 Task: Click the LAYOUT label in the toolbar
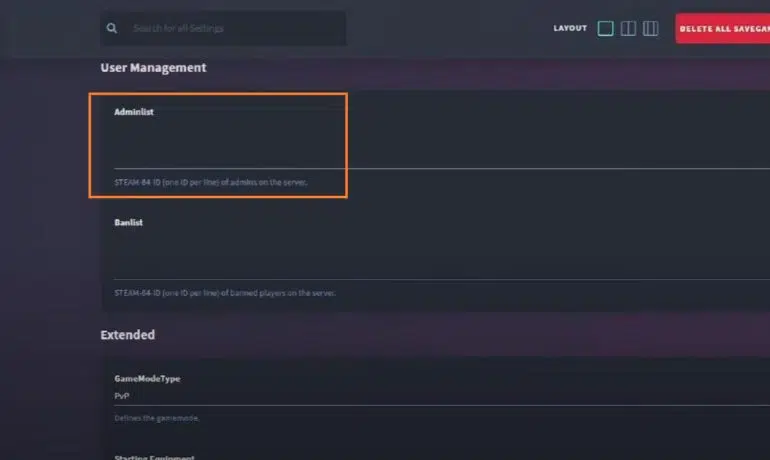570,28
